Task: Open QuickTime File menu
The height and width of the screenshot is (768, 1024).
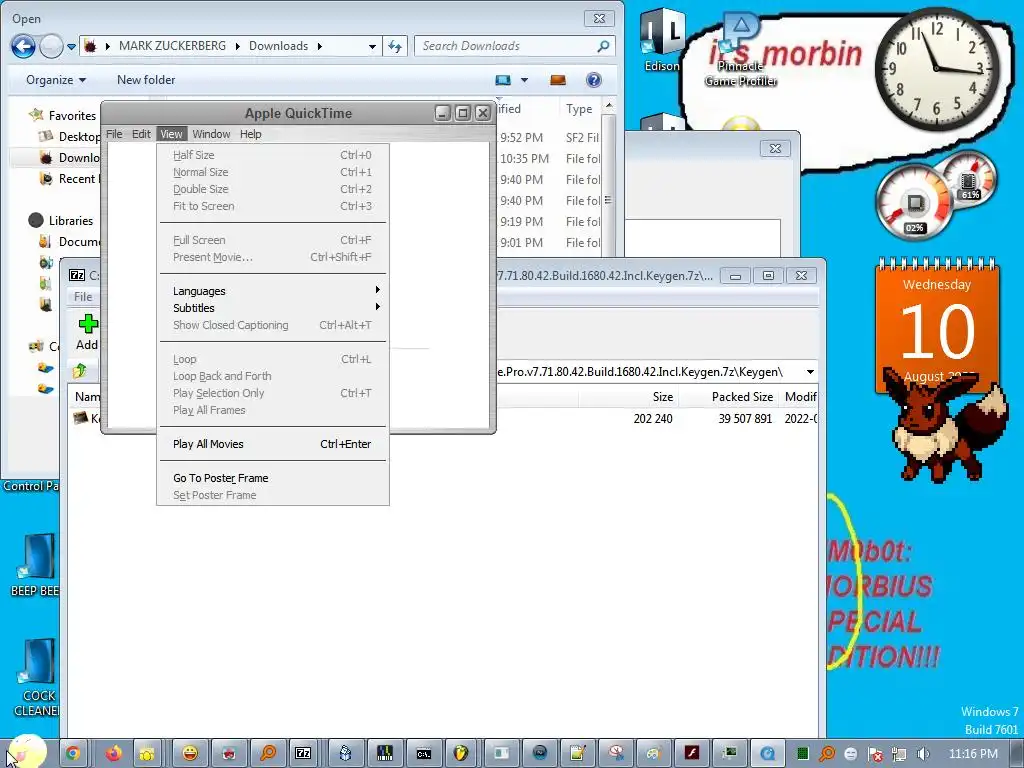Action: pos(114,134)
